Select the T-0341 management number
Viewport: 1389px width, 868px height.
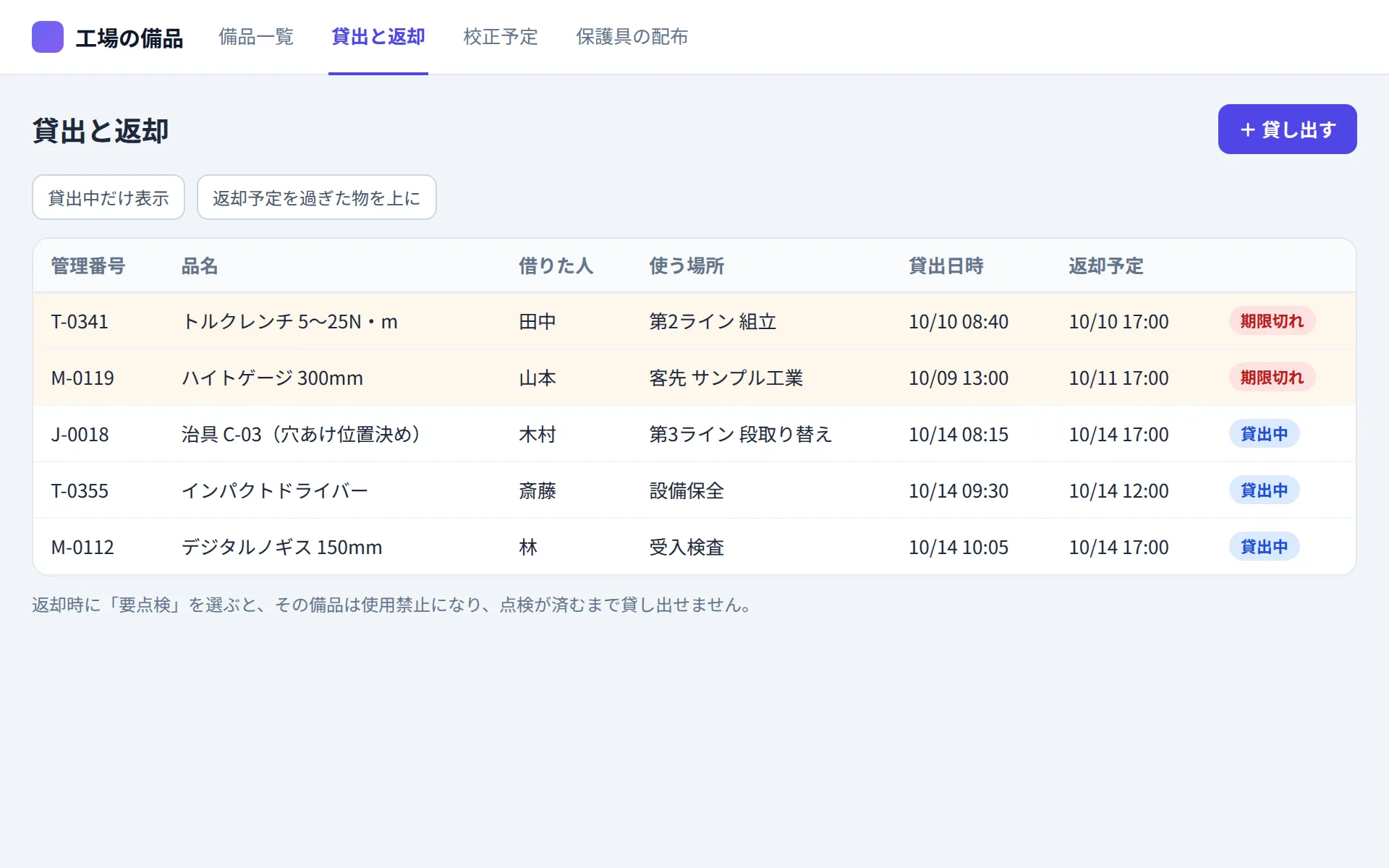click(80, 322)
